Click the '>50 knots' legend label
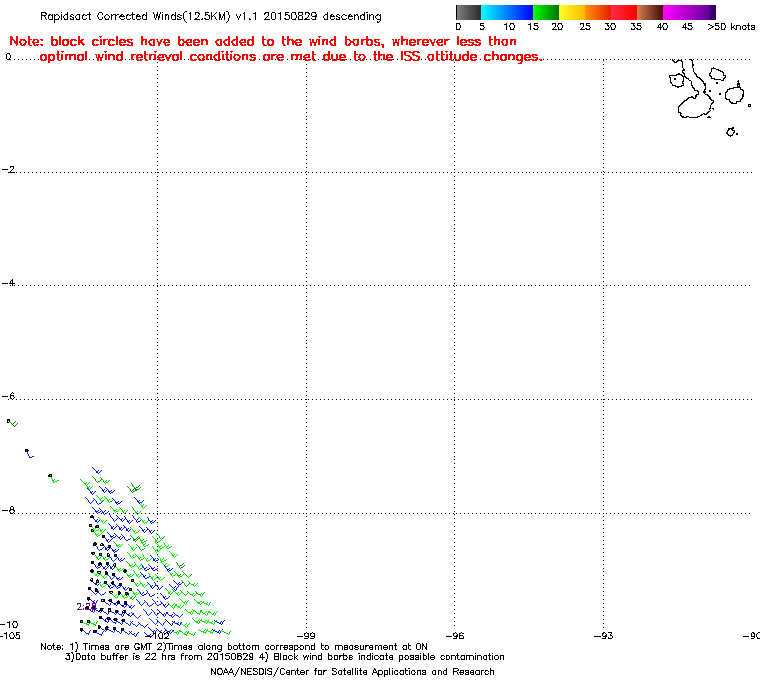 (731, 27)
